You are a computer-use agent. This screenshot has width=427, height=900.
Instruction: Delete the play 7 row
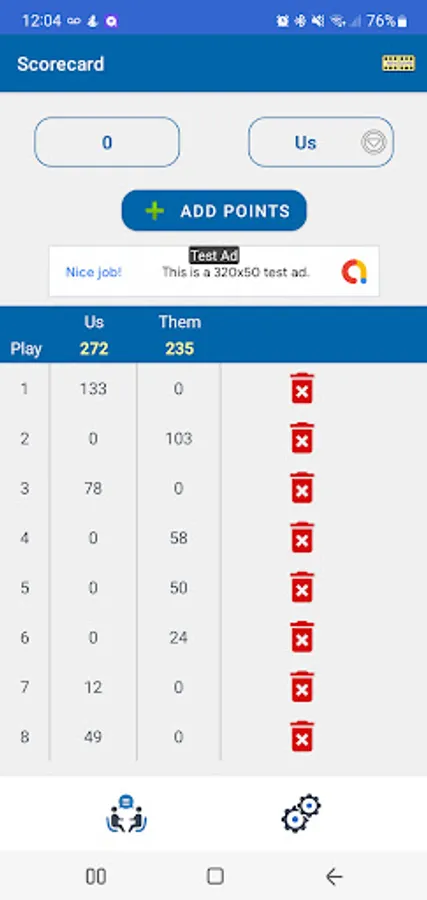[302, 687]
